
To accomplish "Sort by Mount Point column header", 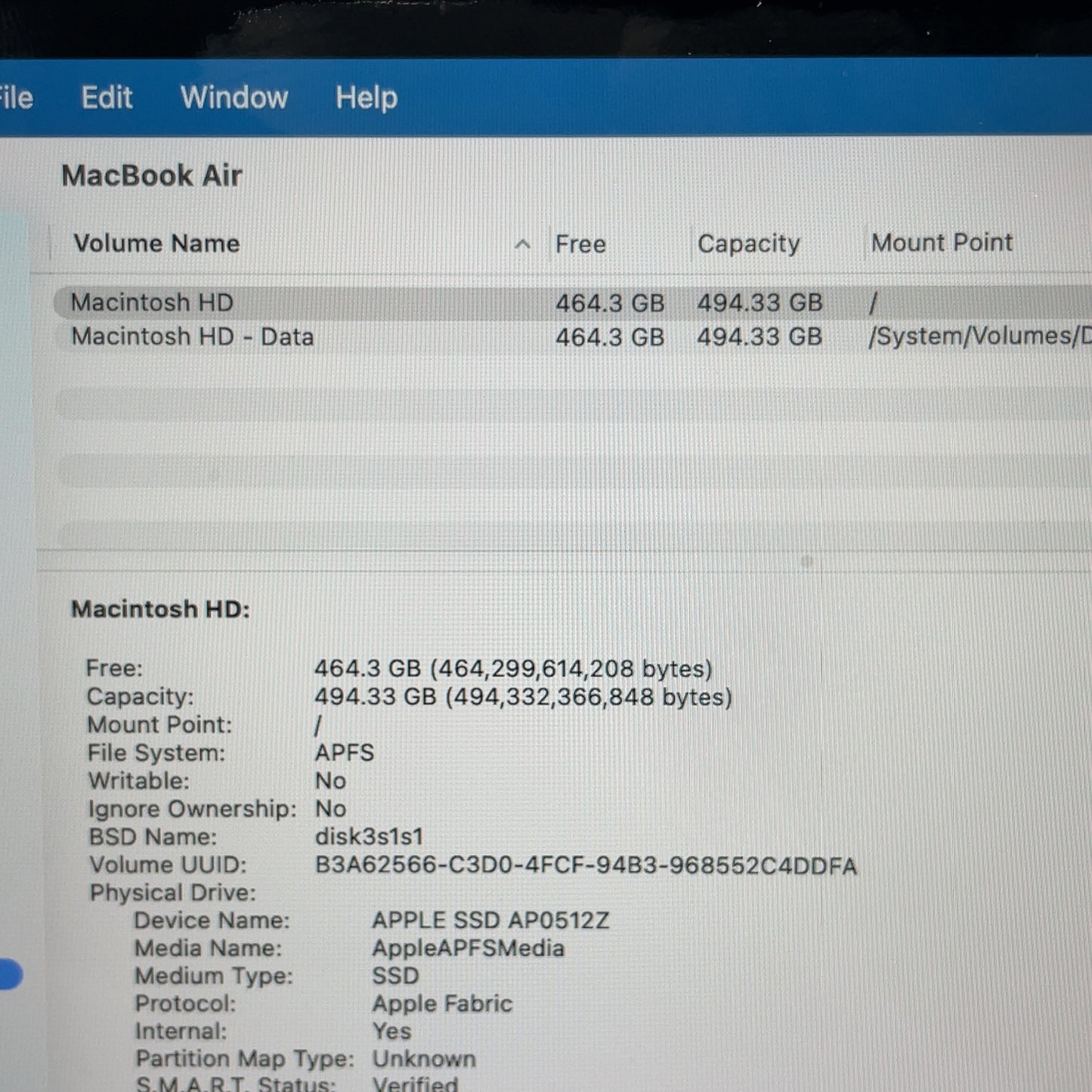I will click(x=942, y=243).
